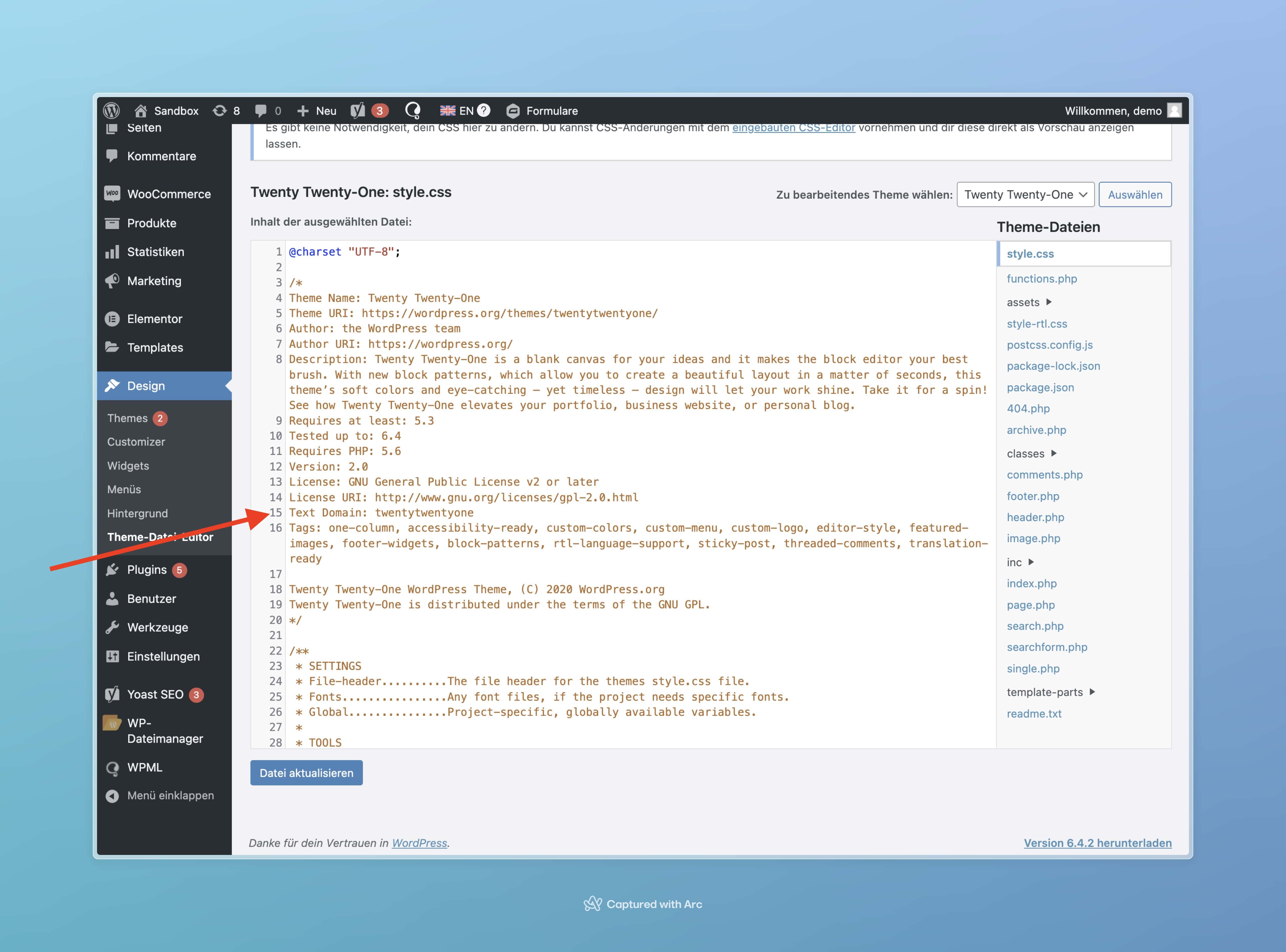The width and height of the screenshot is (1286, 952).
Task: Click the Datei aktualisieren button
Action: (x=307, y=773)
